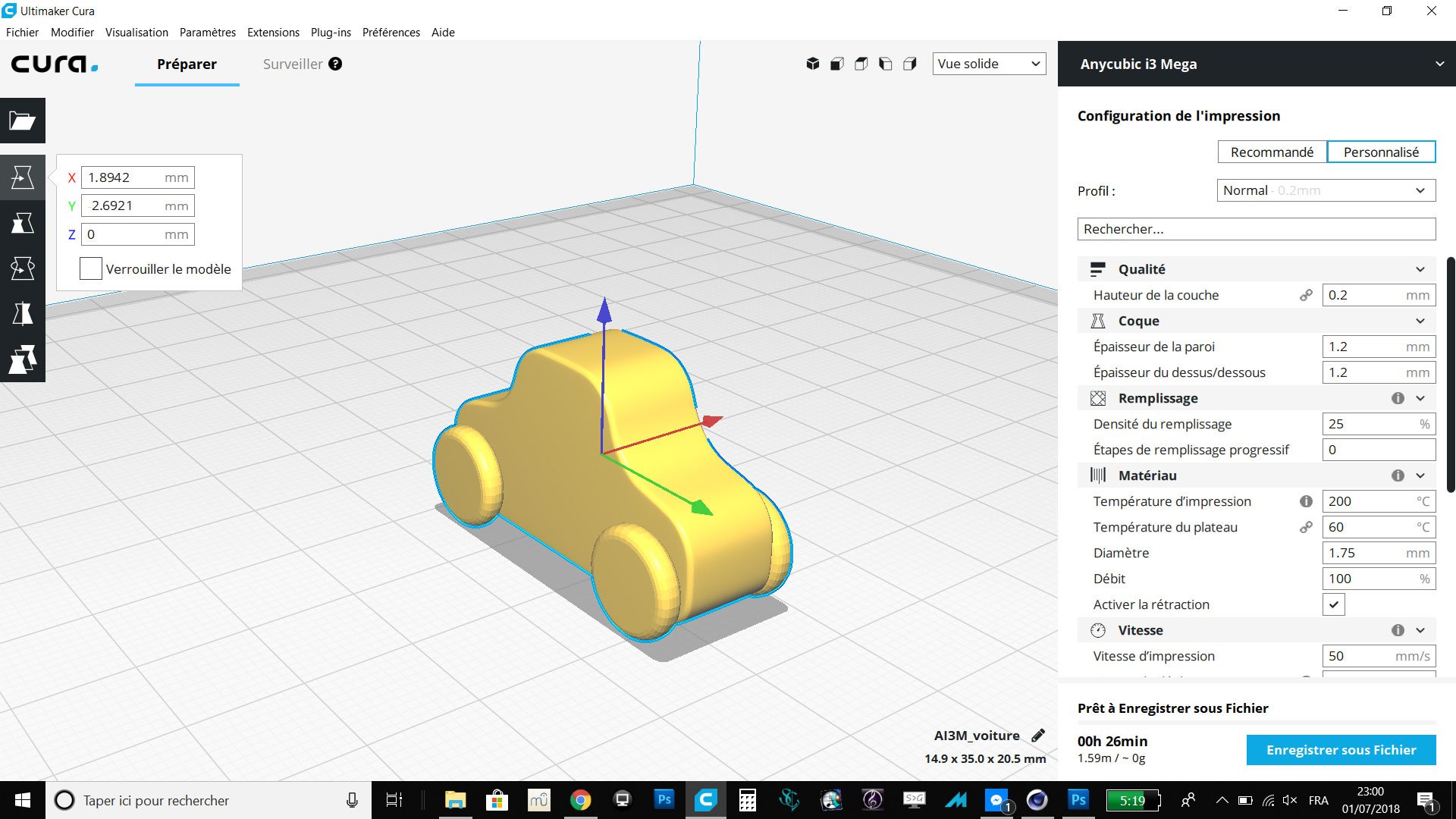Collapse the Remplissage section chevron

[1420, 398]
